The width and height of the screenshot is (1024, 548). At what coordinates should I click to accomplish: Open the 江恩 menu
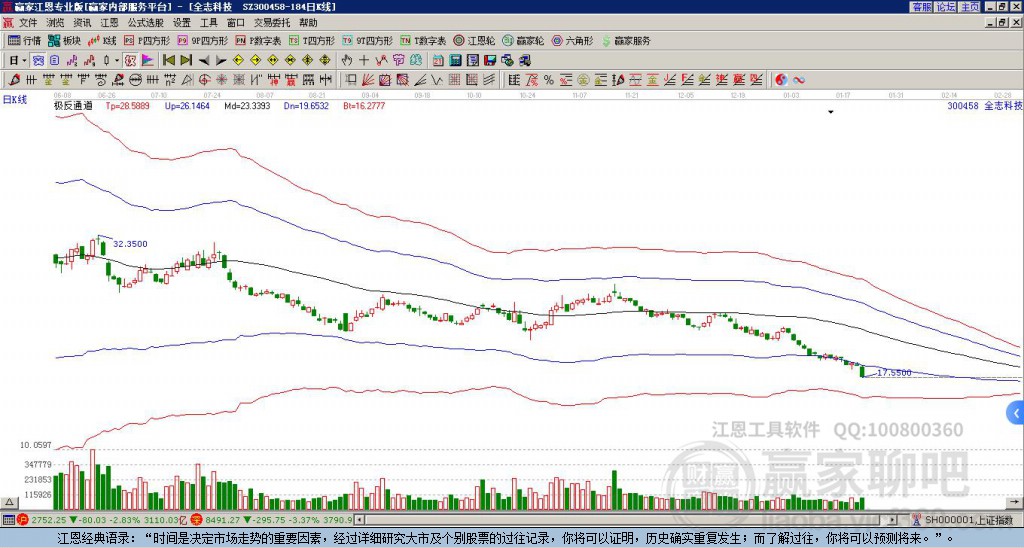pos(109,23)
